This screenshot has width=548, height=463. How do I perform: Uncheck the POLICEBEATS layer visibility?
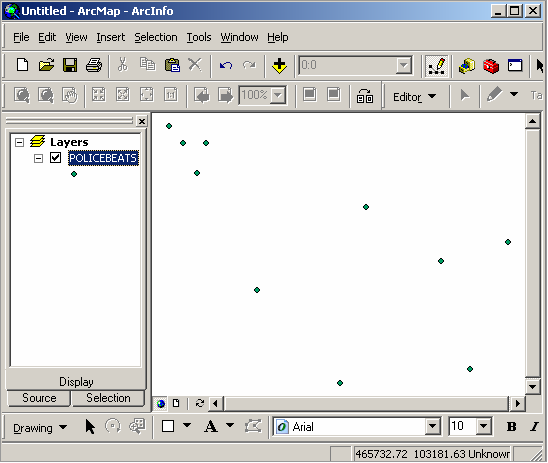(55, 158)
